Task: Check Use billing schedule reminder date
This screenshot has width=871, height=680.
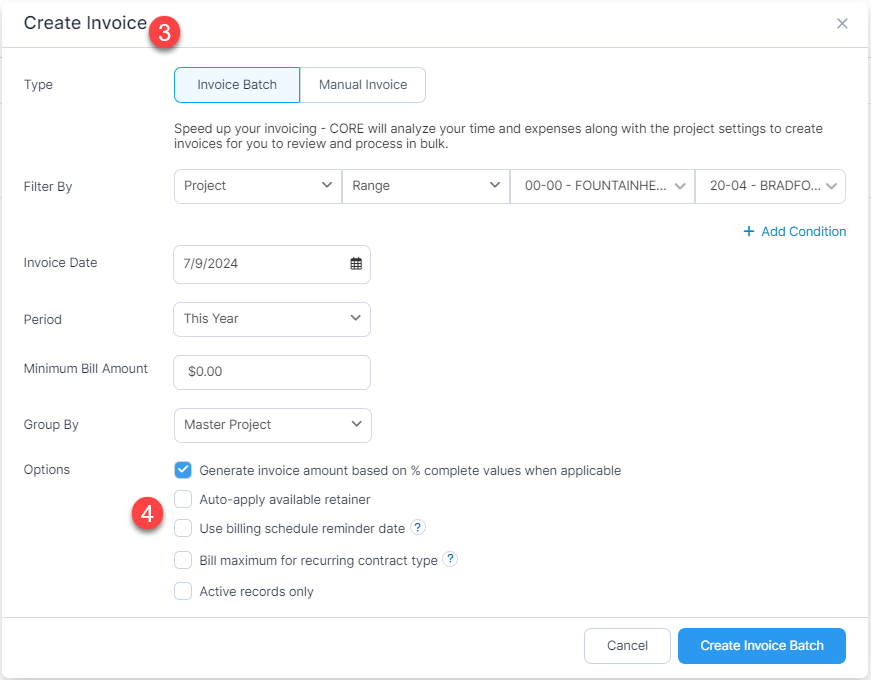Action: (x=183, y=528)
